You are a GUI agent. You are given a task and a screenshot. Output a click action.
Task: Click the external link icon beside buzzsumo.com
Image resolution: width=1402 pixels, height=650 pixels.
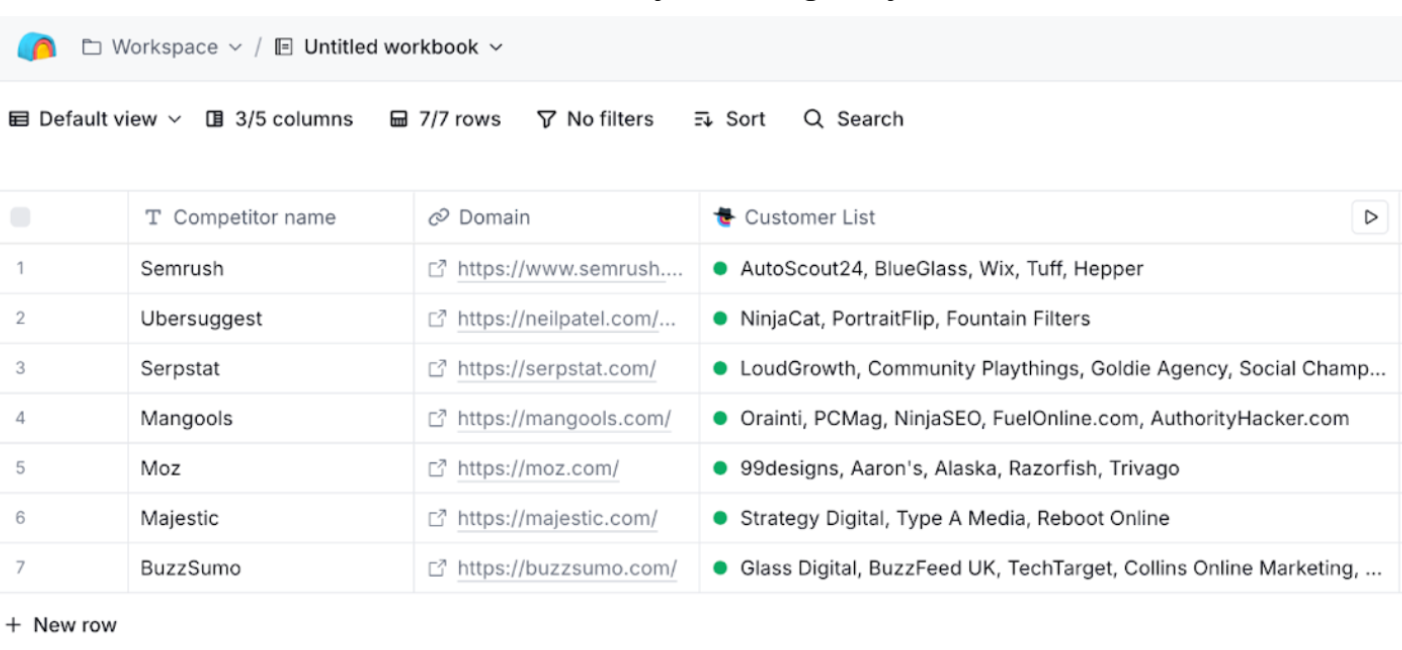(x=437, y=568)
